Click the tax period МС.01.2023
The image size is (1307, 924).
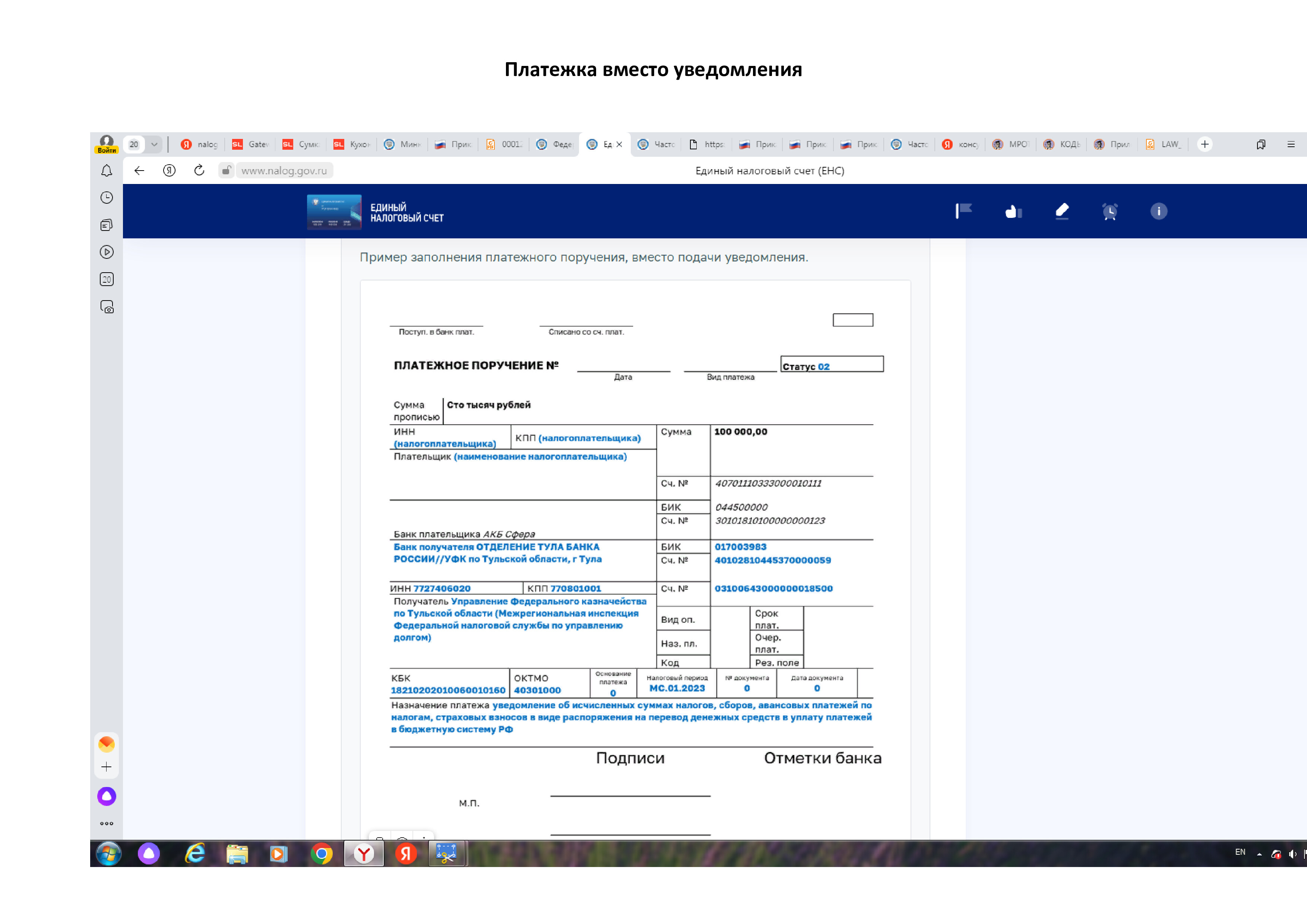[677, 688]
